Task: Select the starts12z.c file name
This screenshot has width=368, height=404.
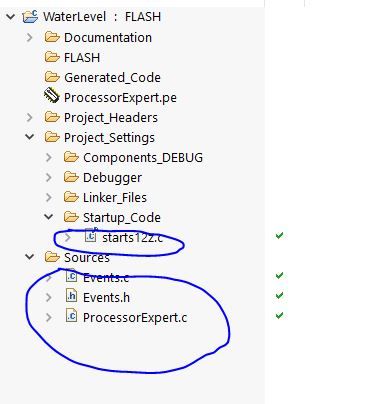Action: click(133, 238)
